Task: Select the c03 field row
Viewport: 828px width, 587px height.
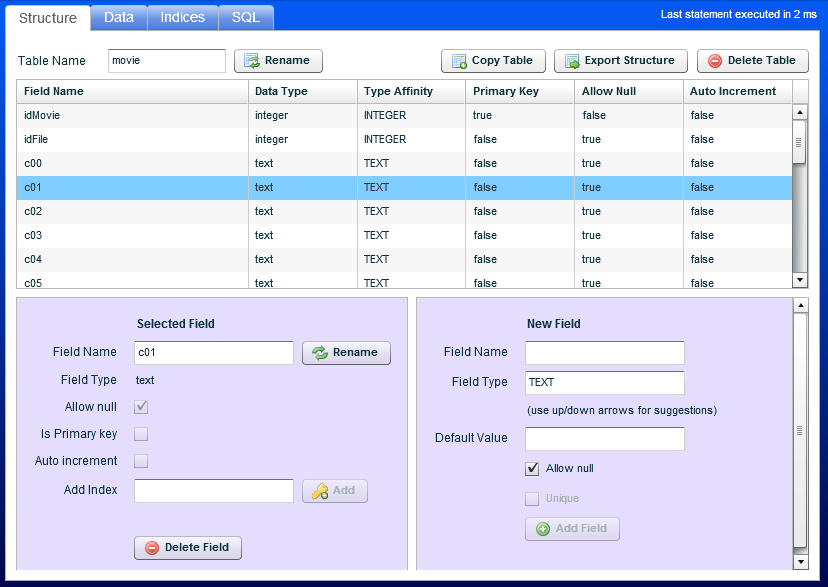Action: 404,236
